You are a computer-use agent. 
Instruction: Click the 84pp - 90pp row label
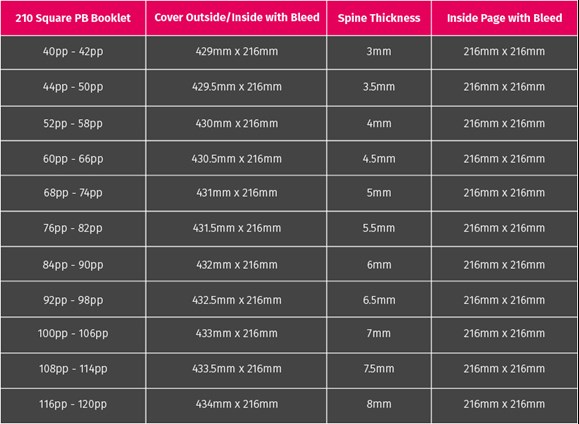point(73,265)
